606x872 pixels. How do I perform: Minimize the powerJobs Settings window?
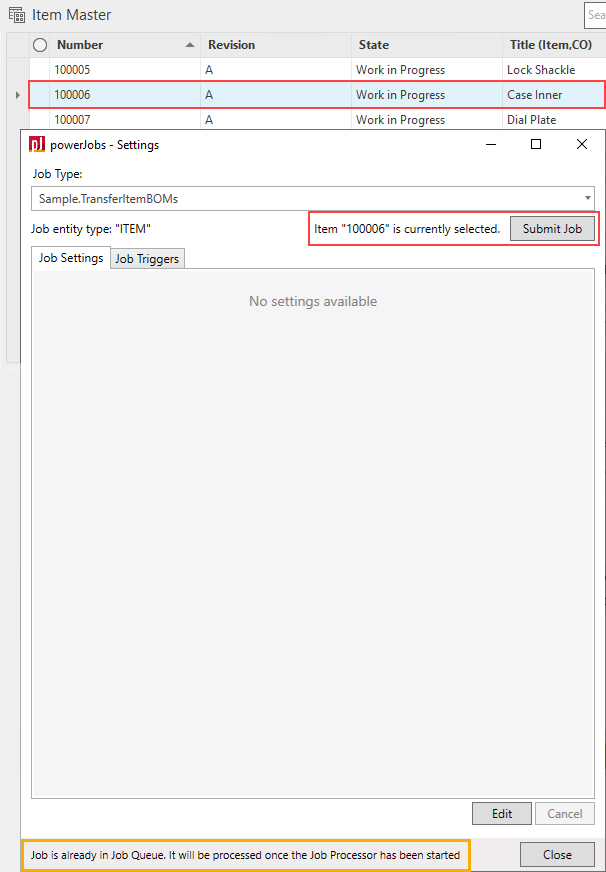pyautogui.click(x=491, y=145)
